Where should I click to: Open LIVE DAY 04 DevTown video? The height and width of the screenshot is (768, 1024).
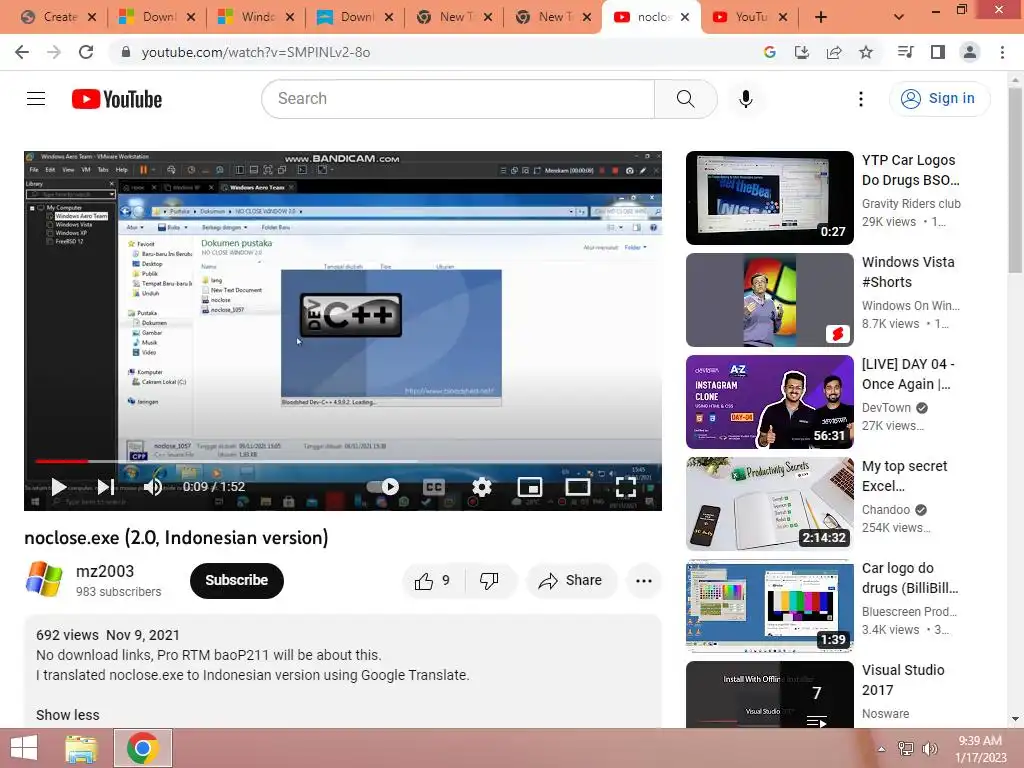tap(769, 402)
